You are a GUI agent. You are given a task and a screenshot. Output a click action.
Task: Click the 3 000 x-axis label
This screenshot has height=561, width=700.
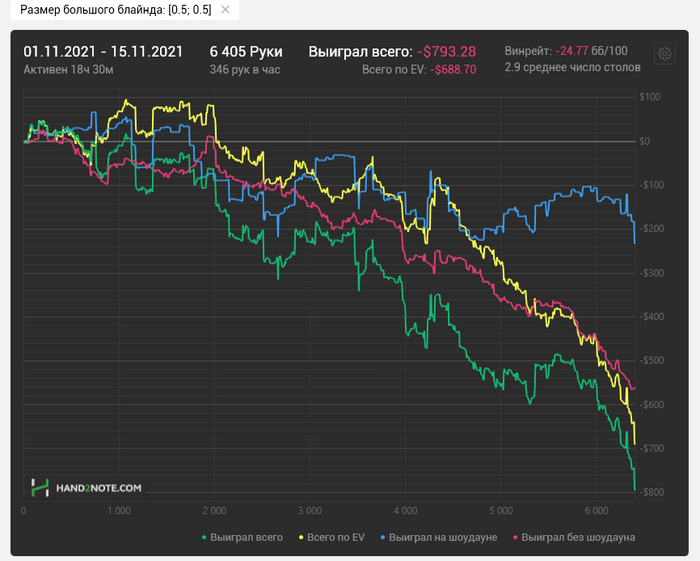pos(310,511)
